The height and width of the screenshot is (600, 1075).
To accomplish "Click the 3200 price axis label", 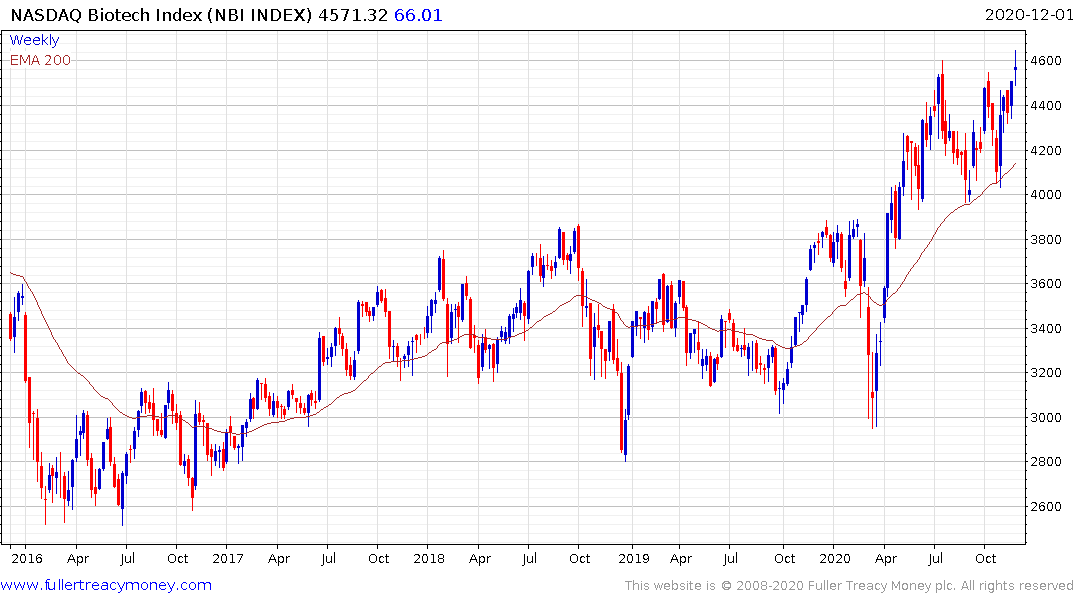I will click(1046, 373).
